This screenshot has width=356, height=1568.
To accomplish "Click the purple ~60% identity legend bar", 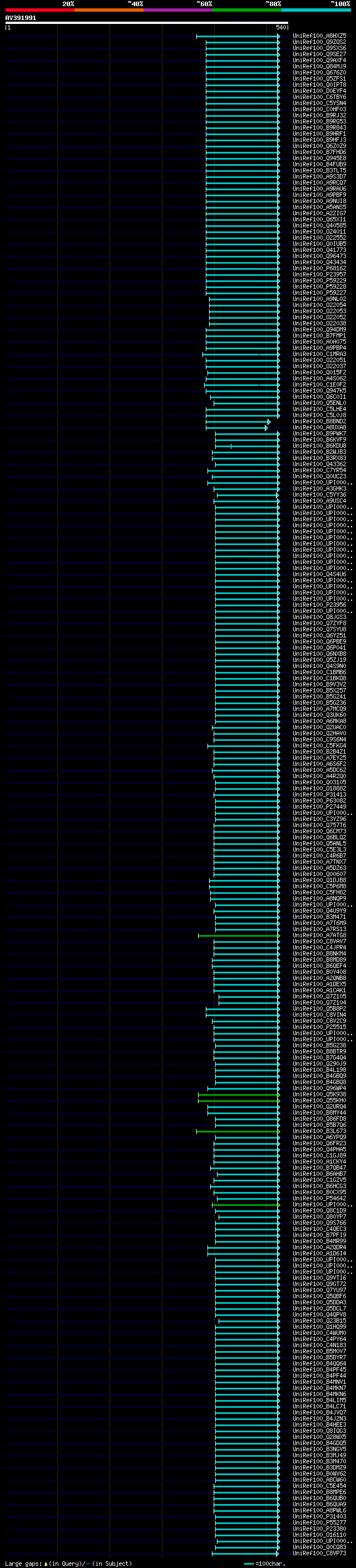I will tap(177, 10).
